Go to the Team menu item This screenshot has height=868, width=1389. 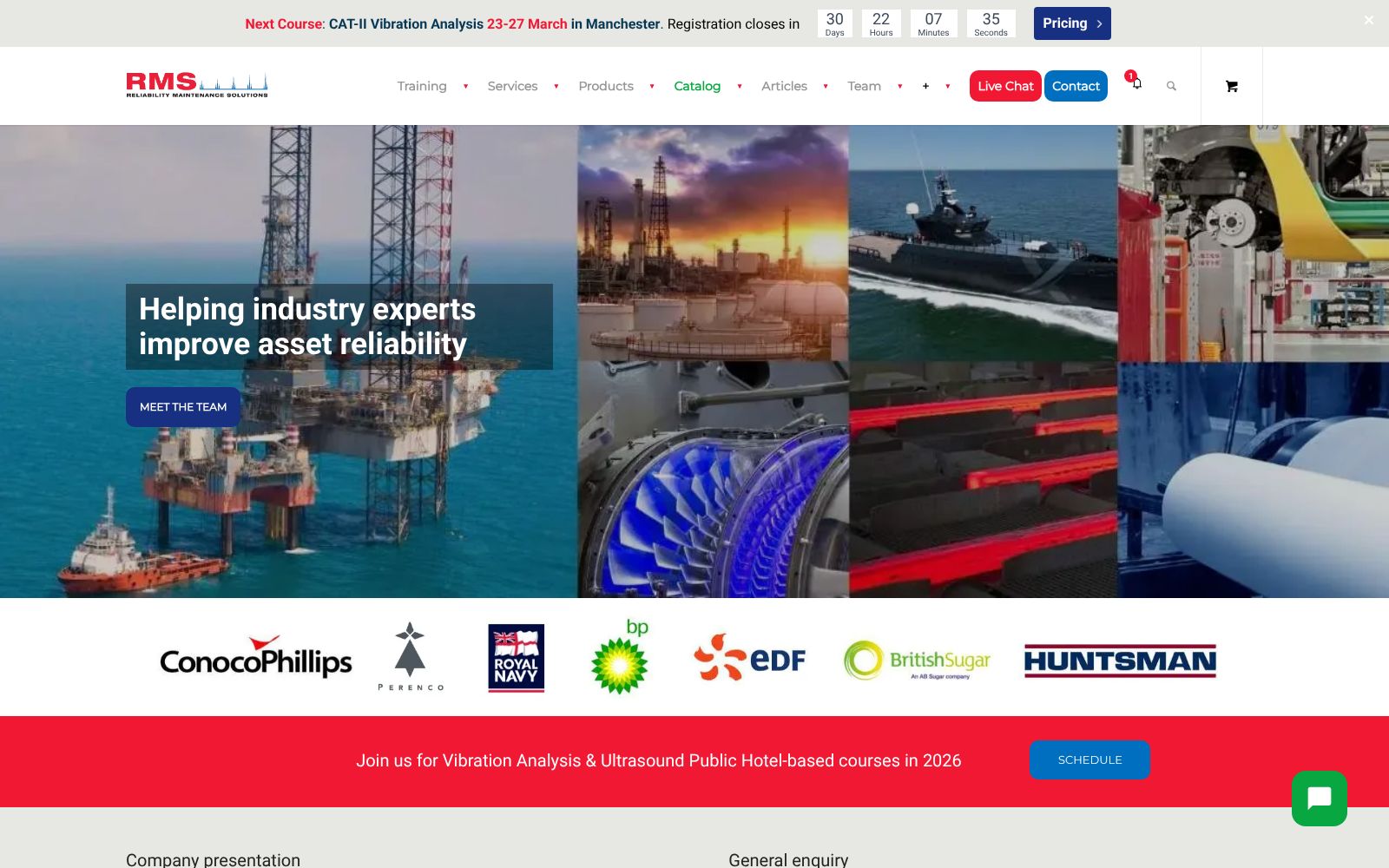[864, 86]
